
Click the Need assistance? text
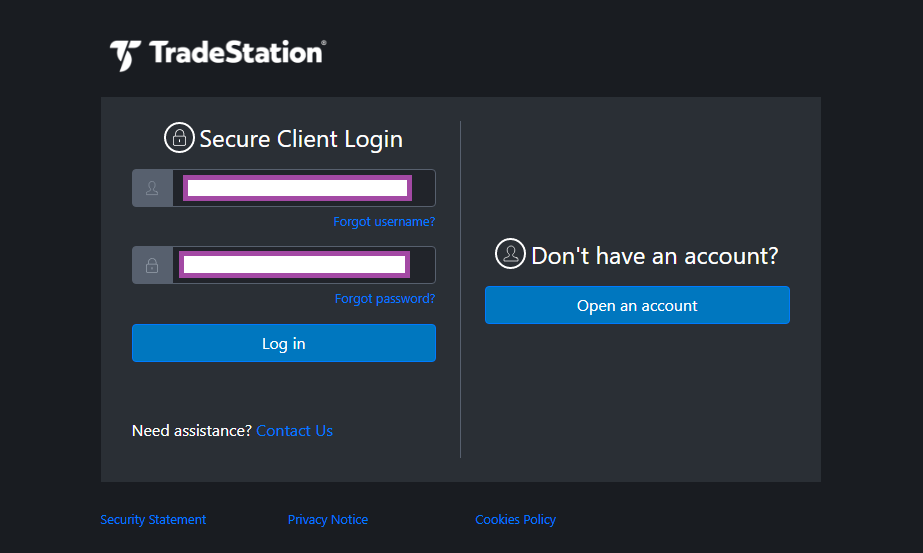click(192, 431)
